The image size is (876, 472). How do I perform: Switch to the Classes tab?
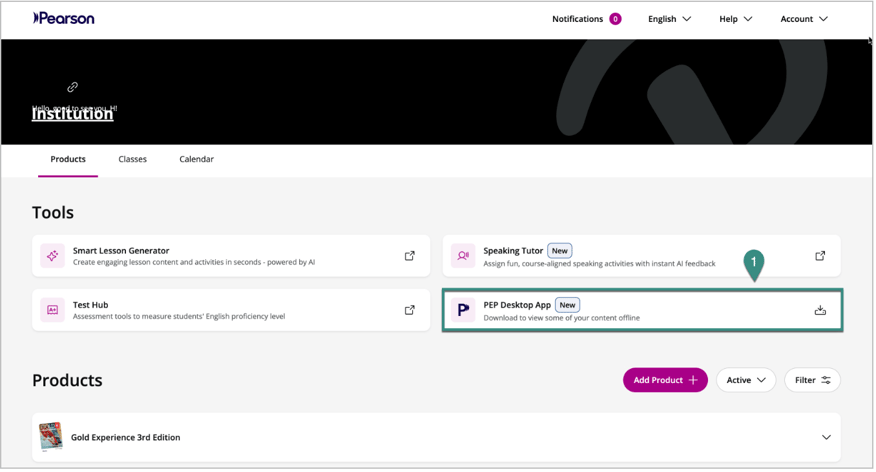[132, 159]
